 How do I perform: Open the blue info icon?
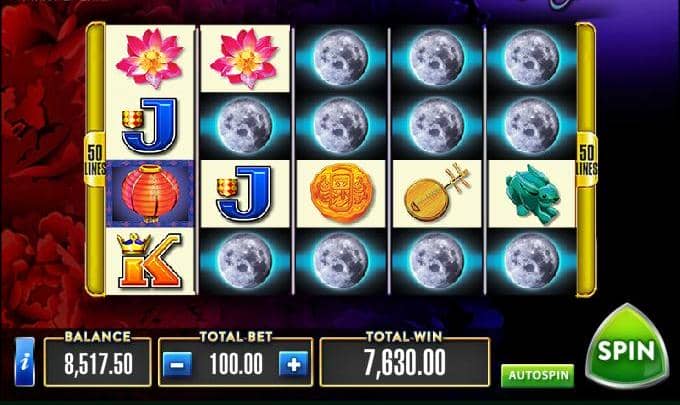(25, 362)
